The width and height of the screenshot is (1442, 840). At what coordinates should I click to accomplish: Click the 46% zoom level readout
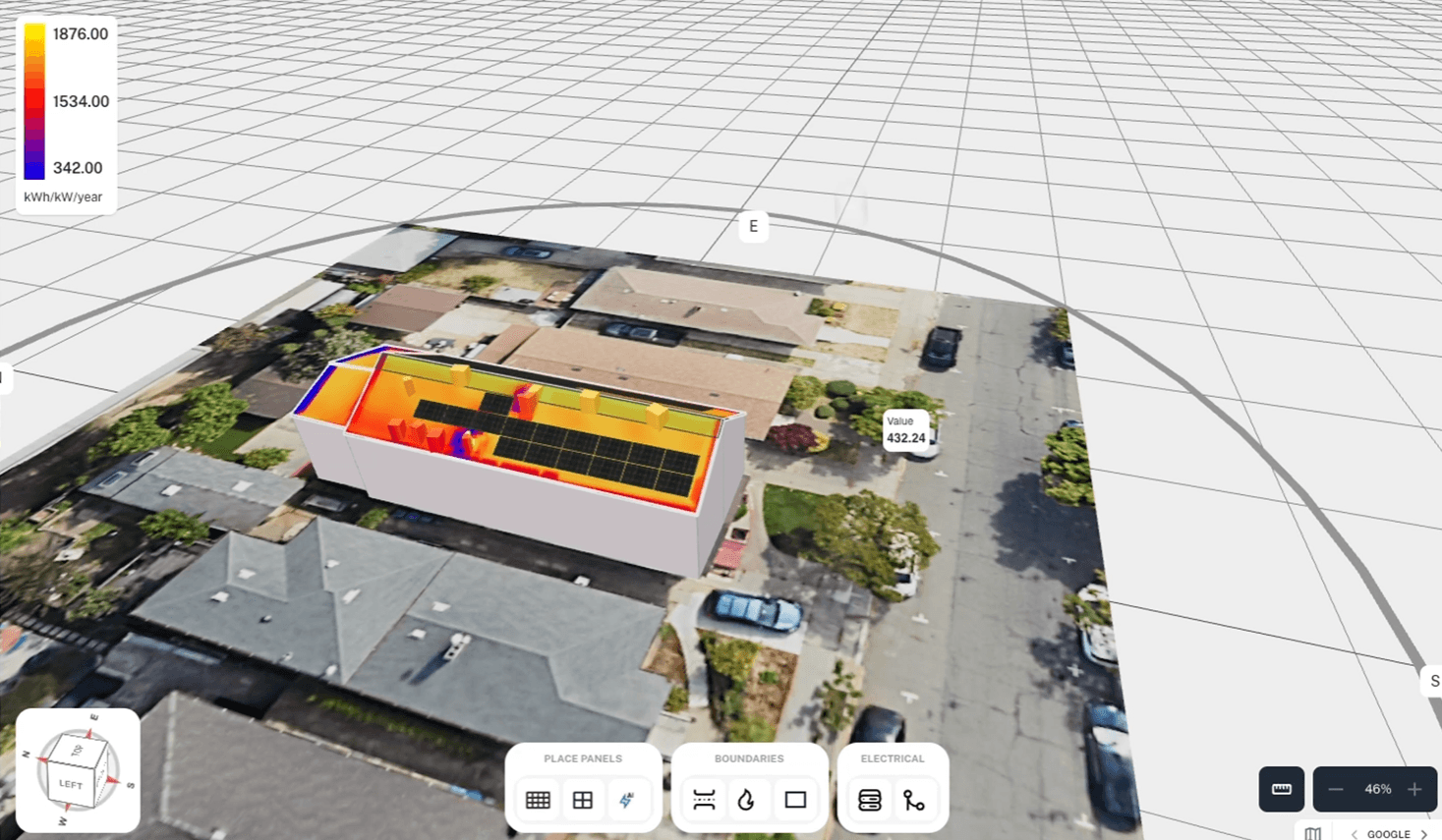tap(1377, 789)
